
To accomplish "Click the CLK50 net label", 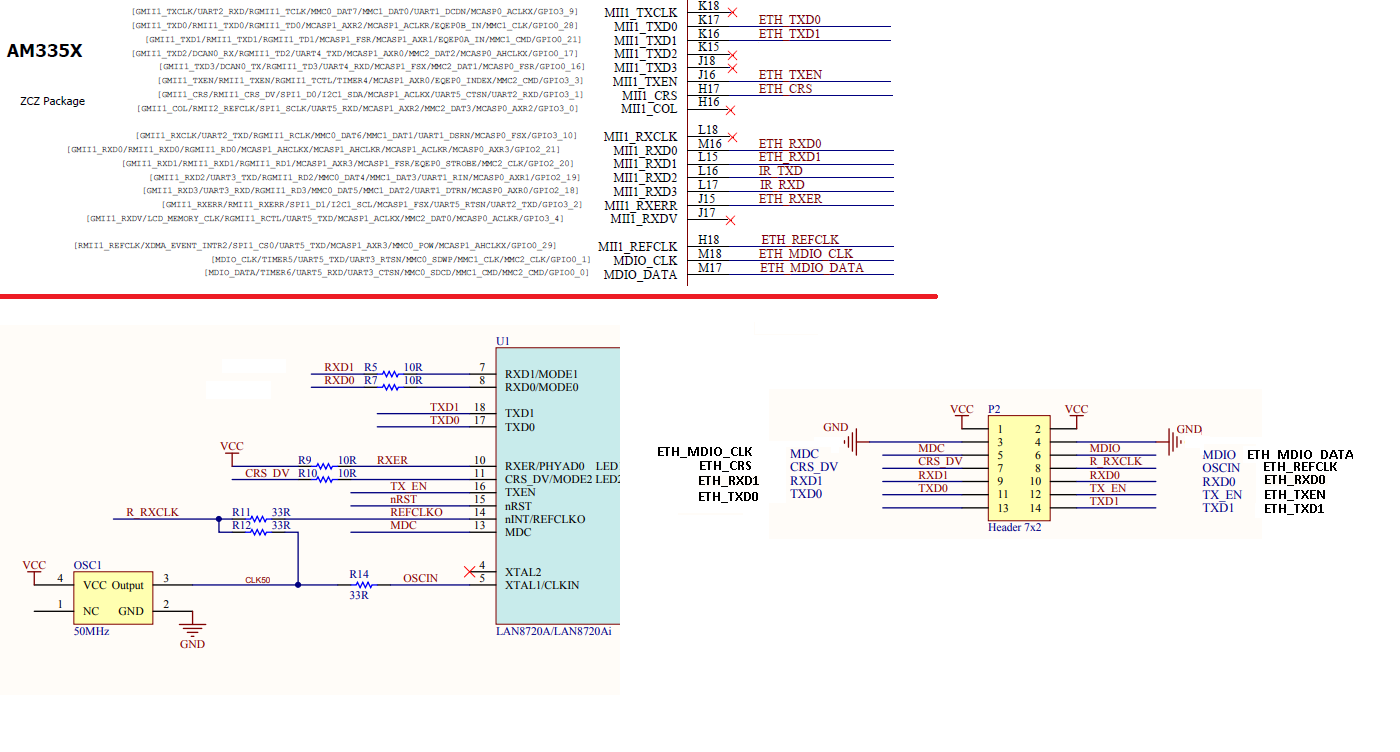I will tap(258, 580).
